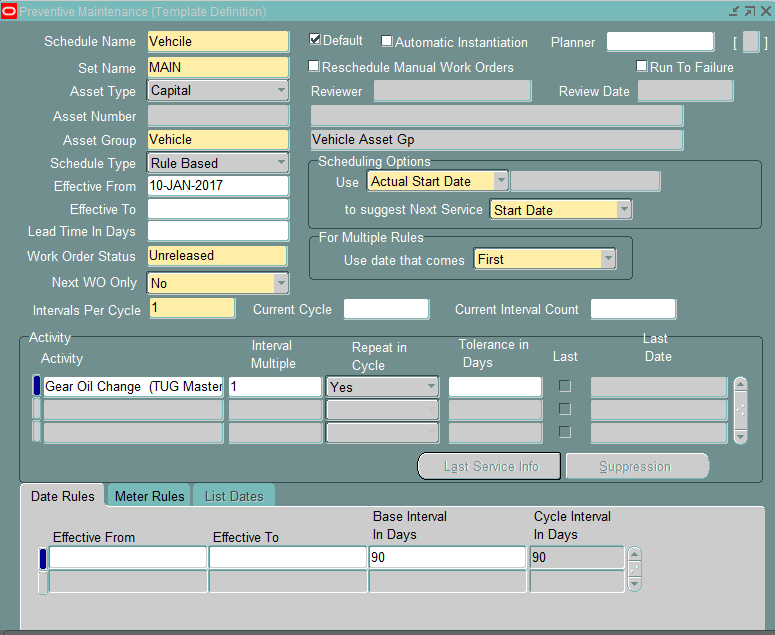This screenshot has height=635, width=775.
Task: Open the List Dates tab
Action: point(234,496)
